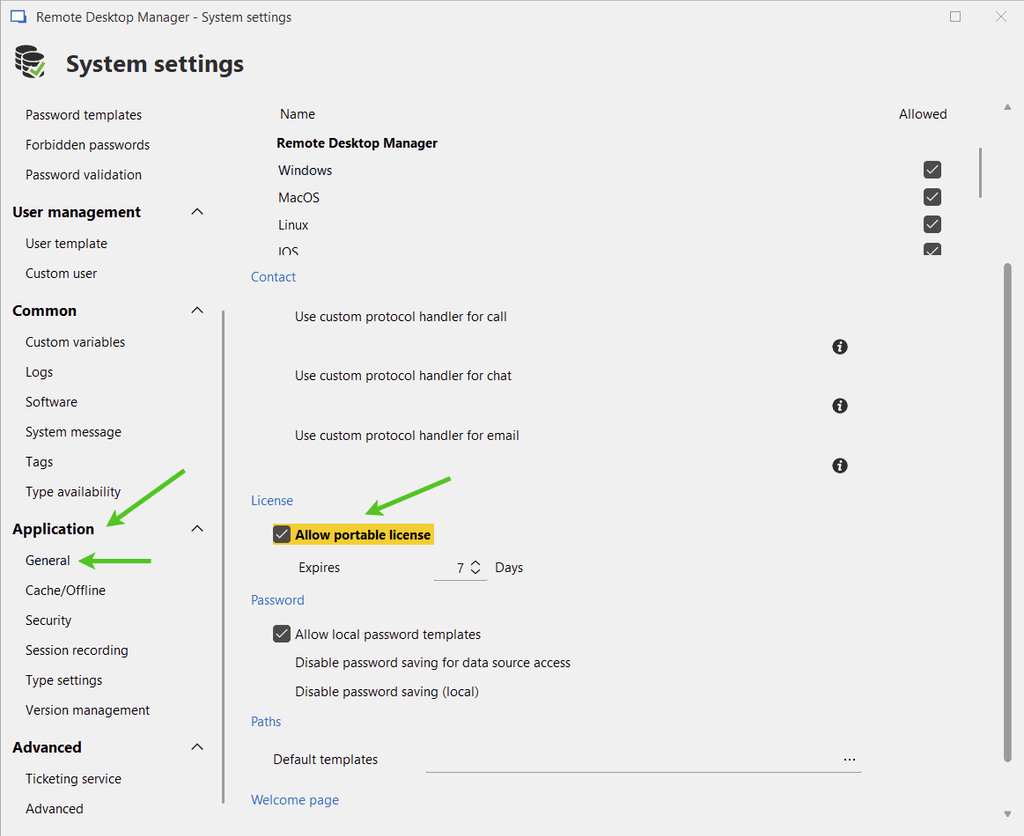Open the Cache/Offline settings page
1024x836 pixels.
(x=65, y=590)
